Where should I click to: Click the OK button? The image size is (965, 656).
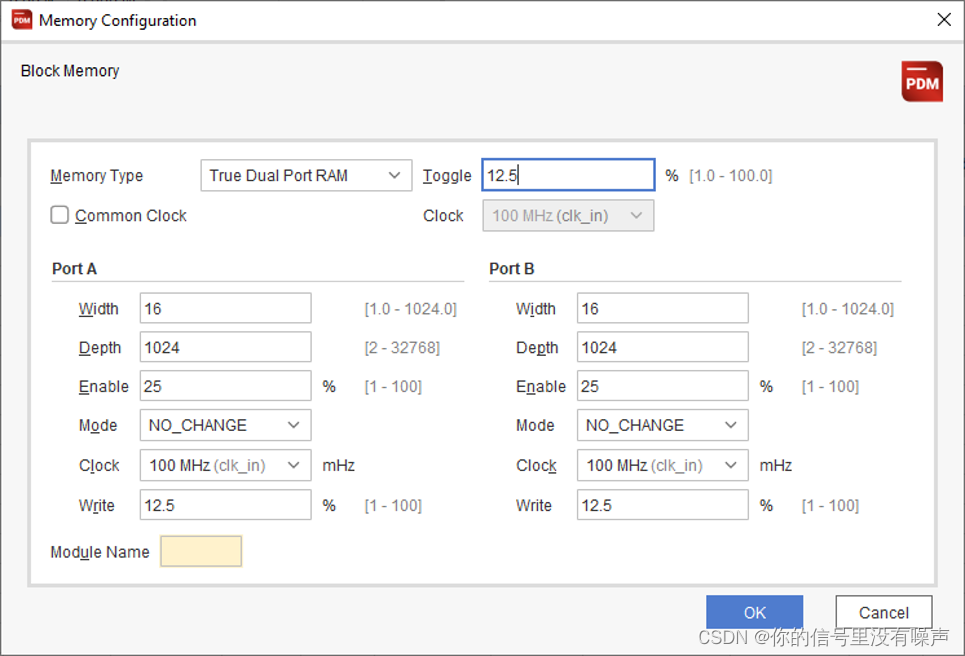[754, 612]
